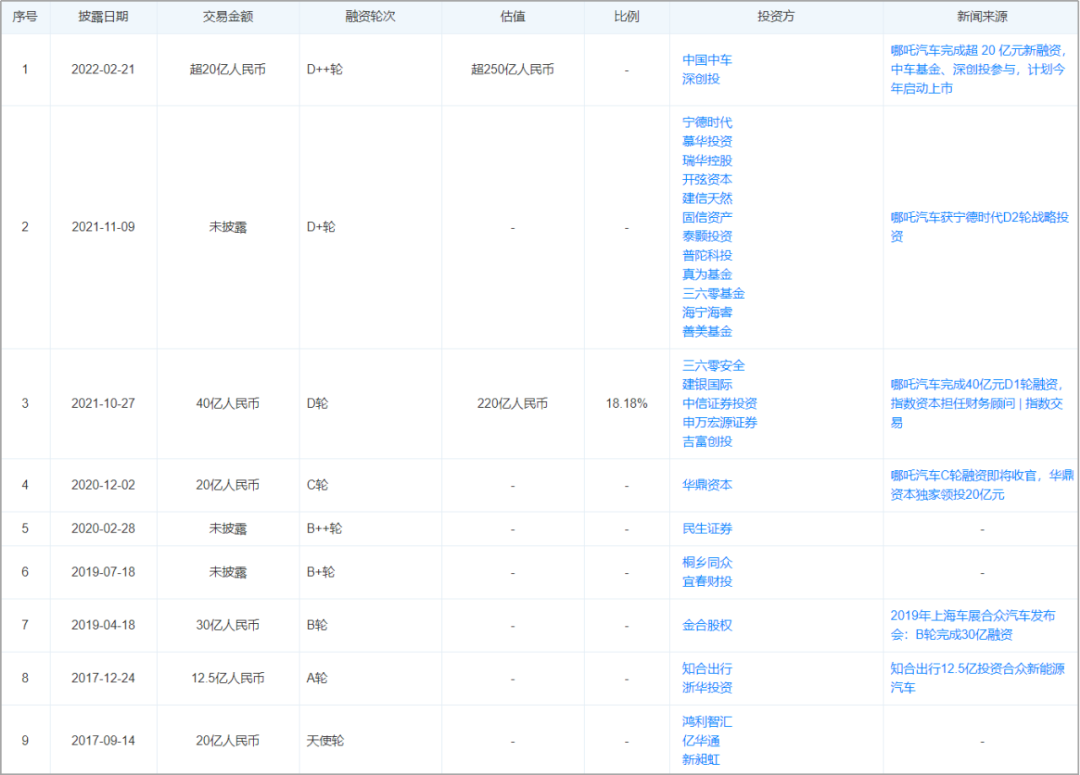The height and width of the screenshot is (775, 1080).
Task: Open the 中国中车 investor link
Action: click(x=707, y=60)
